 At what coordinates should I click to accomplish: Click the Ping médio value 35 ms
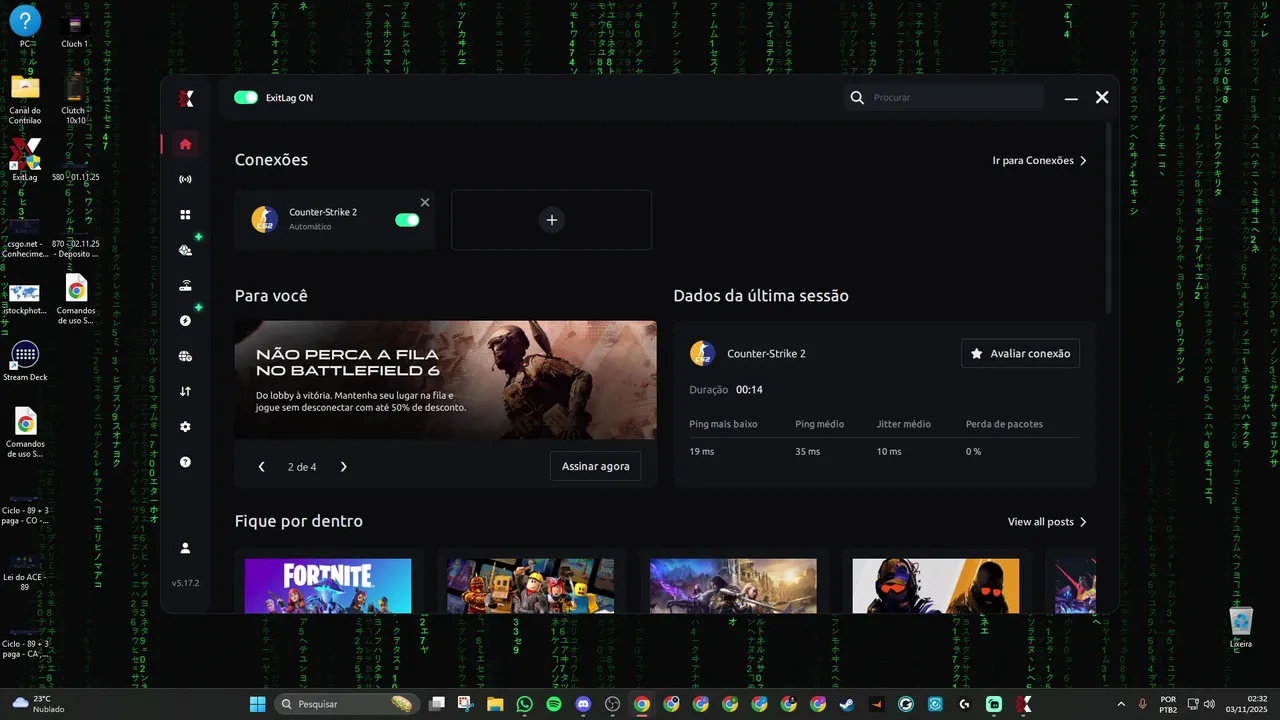click(807, 452)
